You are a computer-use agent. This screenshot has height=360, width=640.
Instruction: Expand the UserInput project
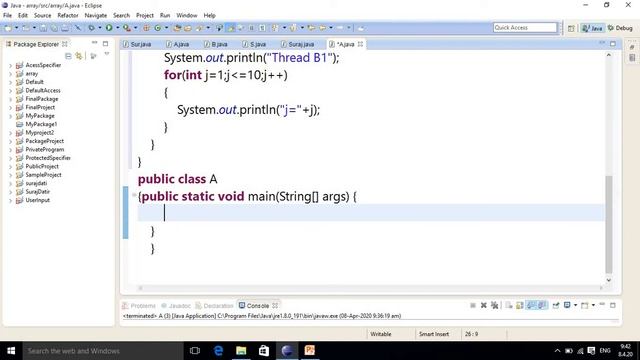10,200
